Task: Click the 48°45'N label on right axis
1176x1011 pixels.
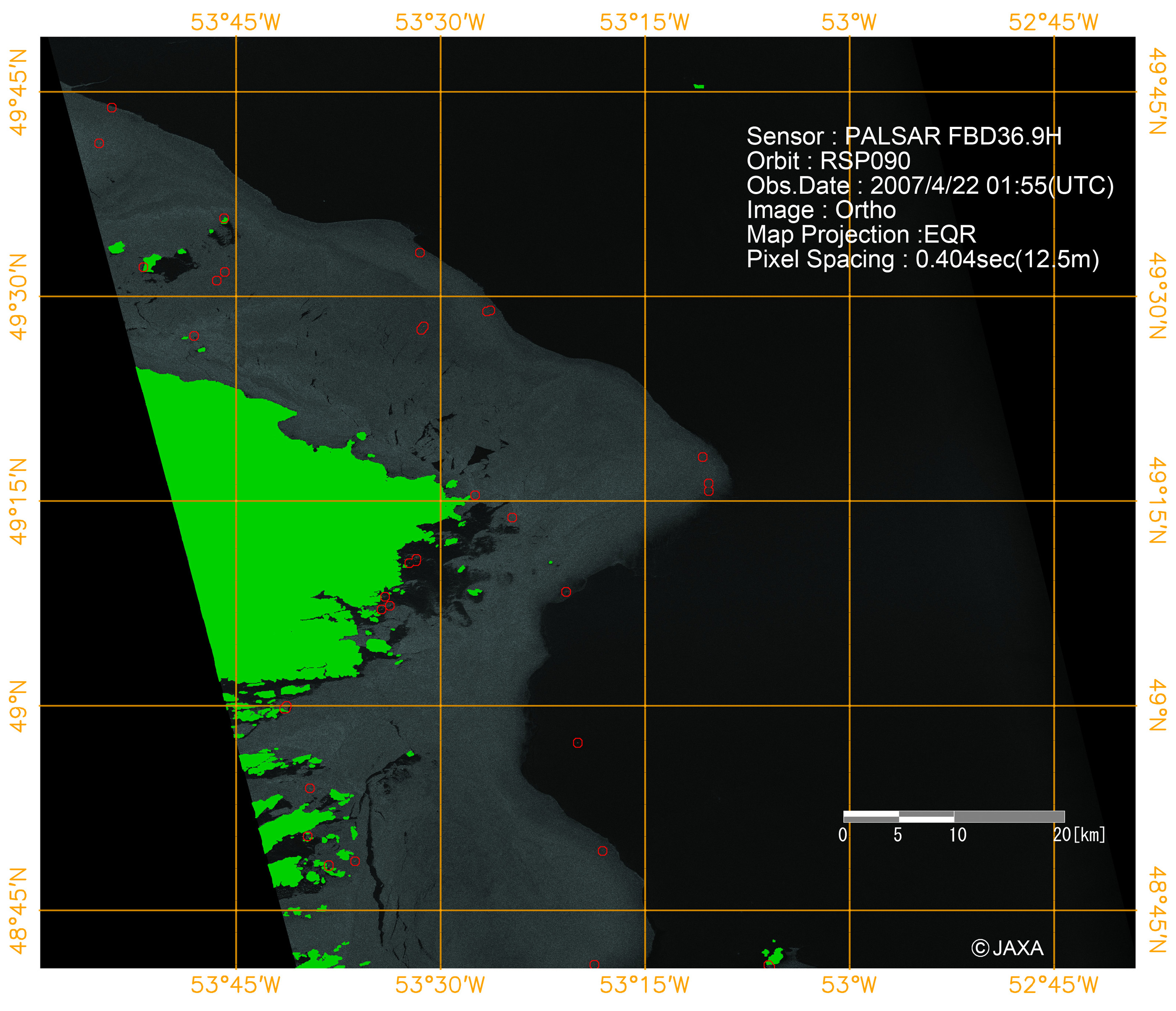Action: (1158, 909)
